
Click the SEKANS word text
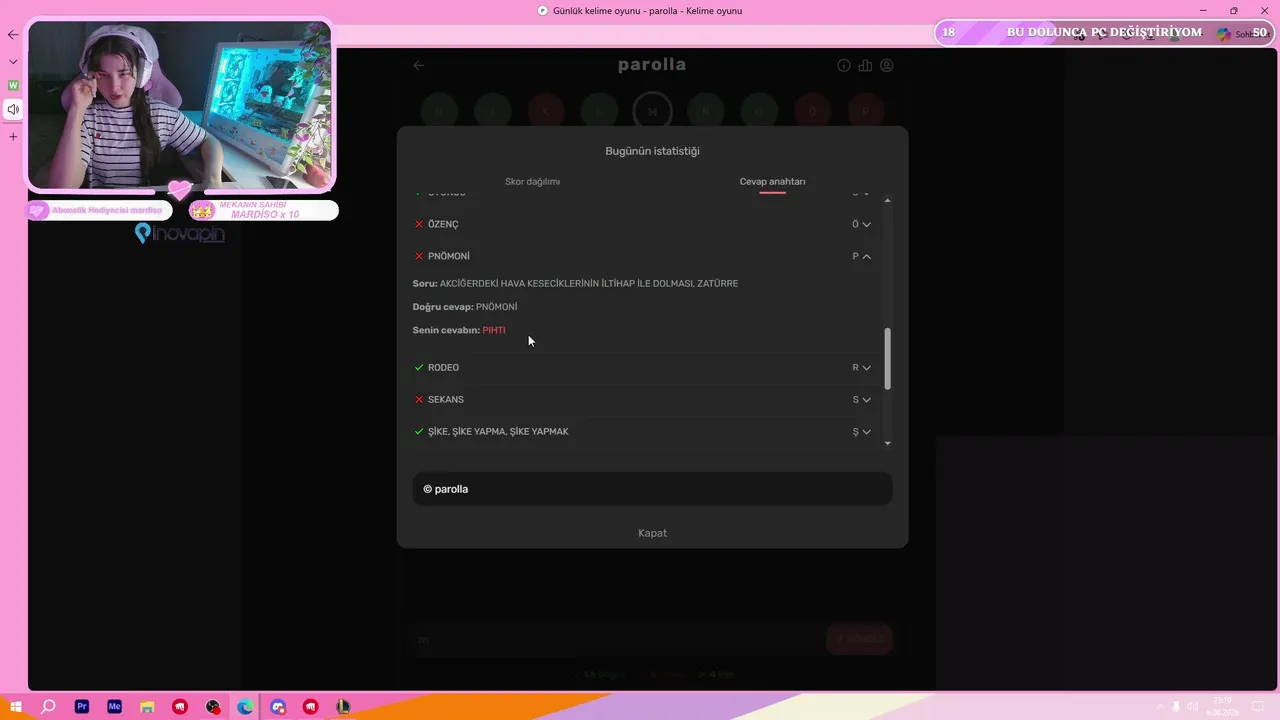click(446, 400)
